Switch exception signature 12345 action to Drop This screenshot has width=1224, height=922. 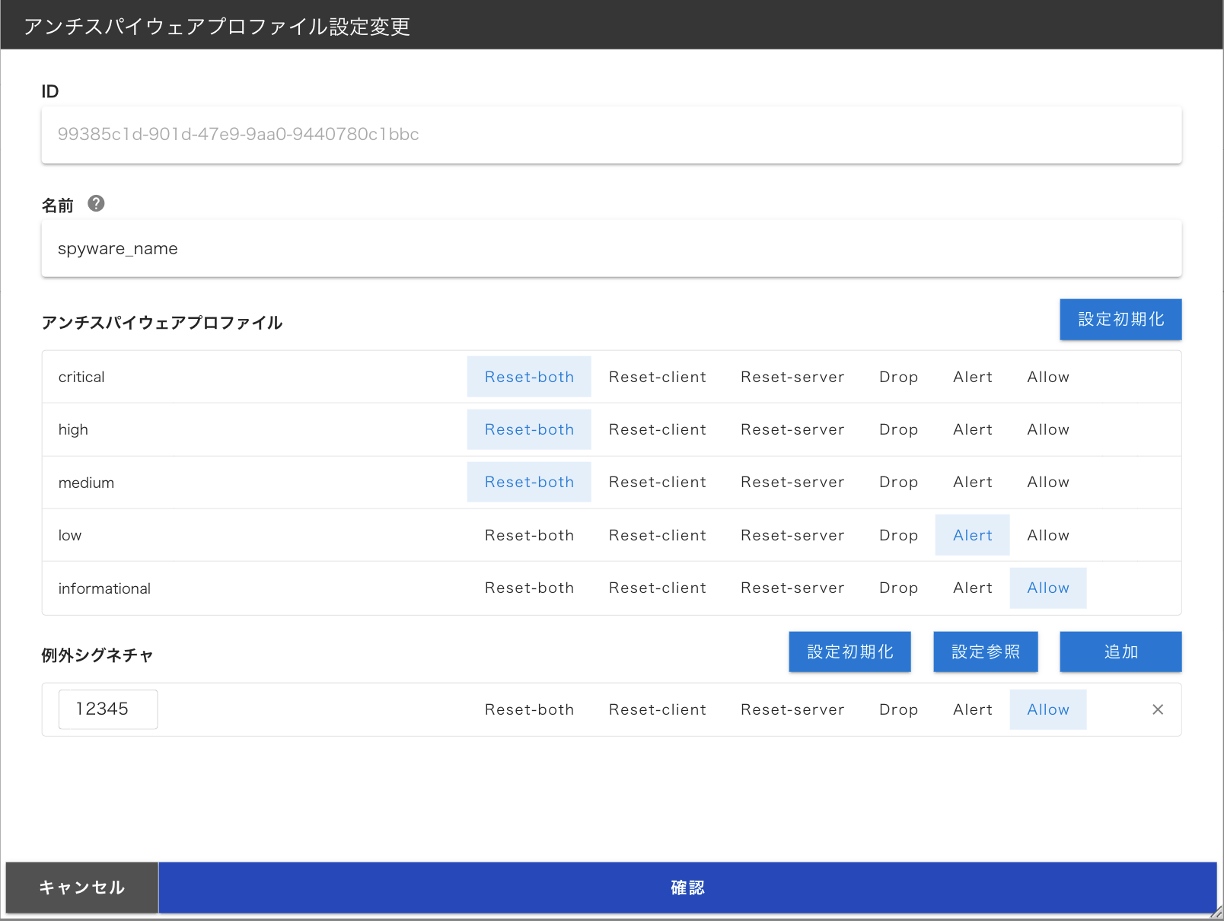pyautogui.click(x=897, y=709)
